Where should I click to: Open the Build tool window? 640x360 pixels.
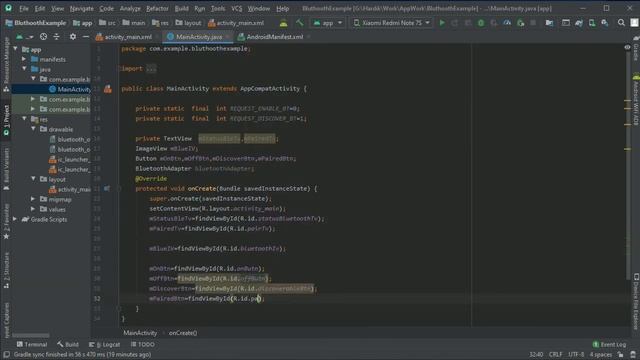coord(68,344)
